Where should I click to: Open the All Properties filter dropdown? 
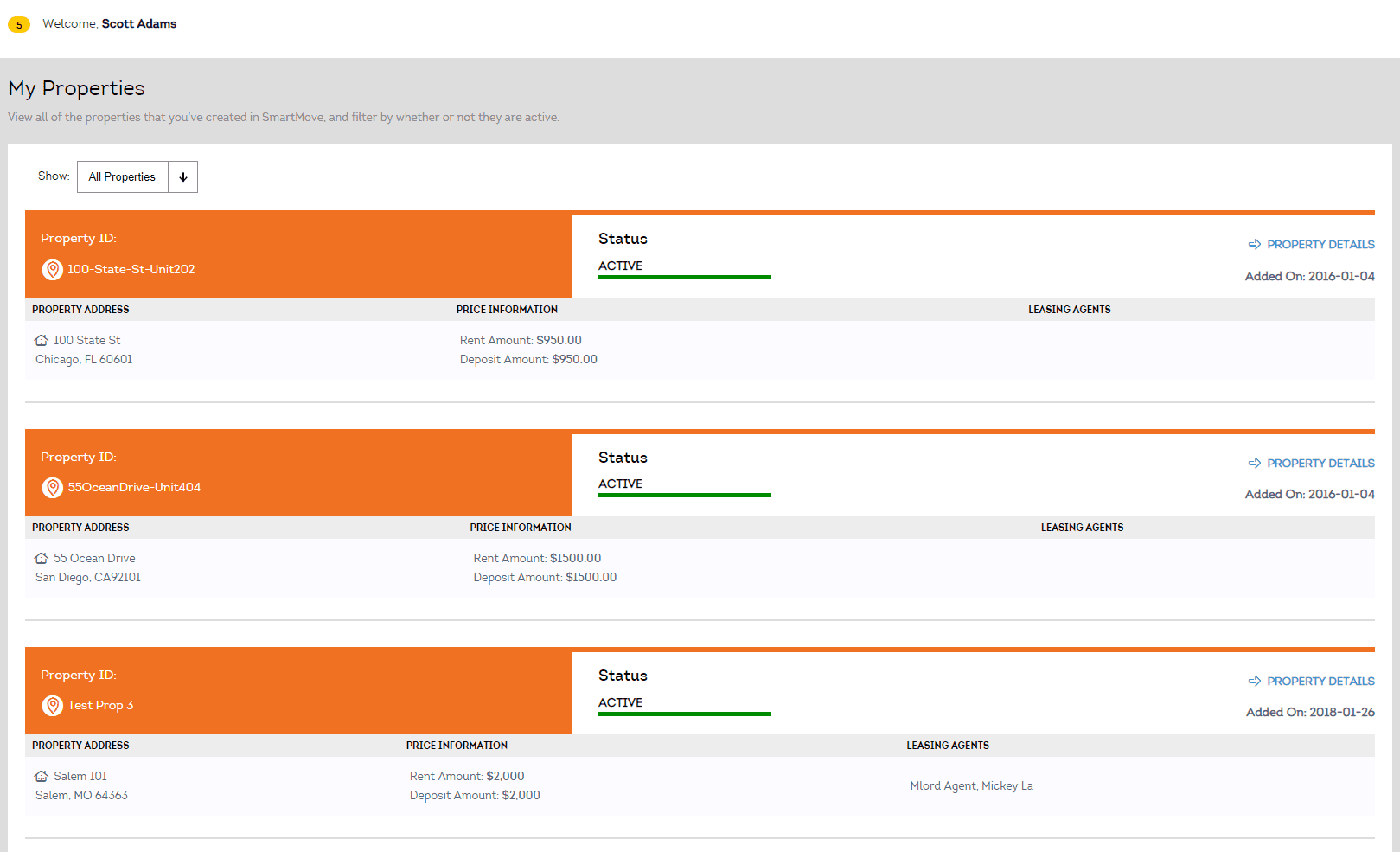[123, 177]
